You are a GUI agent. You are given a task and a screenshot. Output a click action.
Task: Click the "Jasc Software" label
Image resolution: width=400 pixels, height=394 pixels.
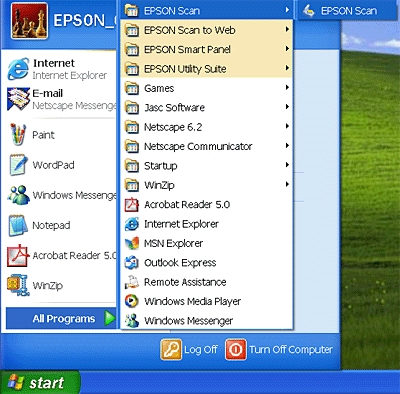tap(174, 108)
